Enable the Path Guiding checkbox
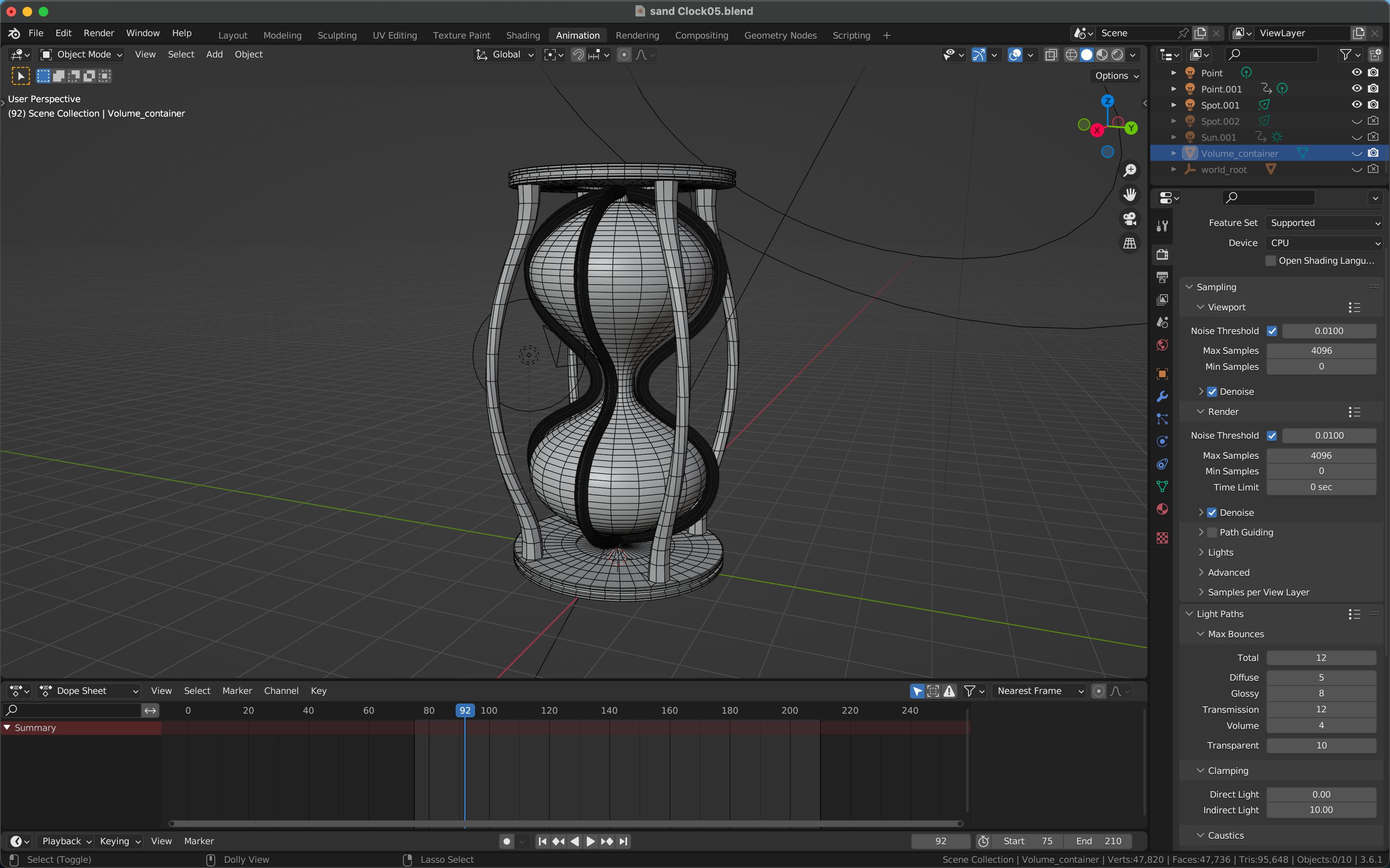The height and width of the screenshot is (868, 1390). click(1212, 532)
